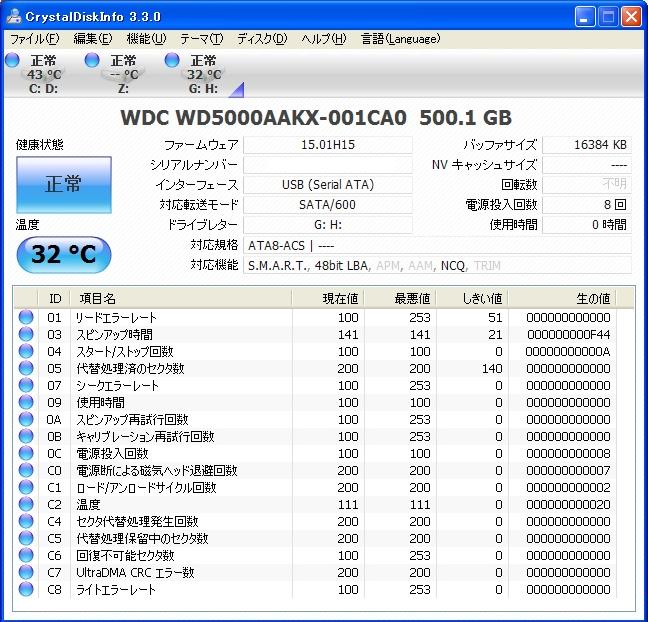648x622 pixels.
Task: Open the 言語(Language) menu
Action: pos(400,39)
